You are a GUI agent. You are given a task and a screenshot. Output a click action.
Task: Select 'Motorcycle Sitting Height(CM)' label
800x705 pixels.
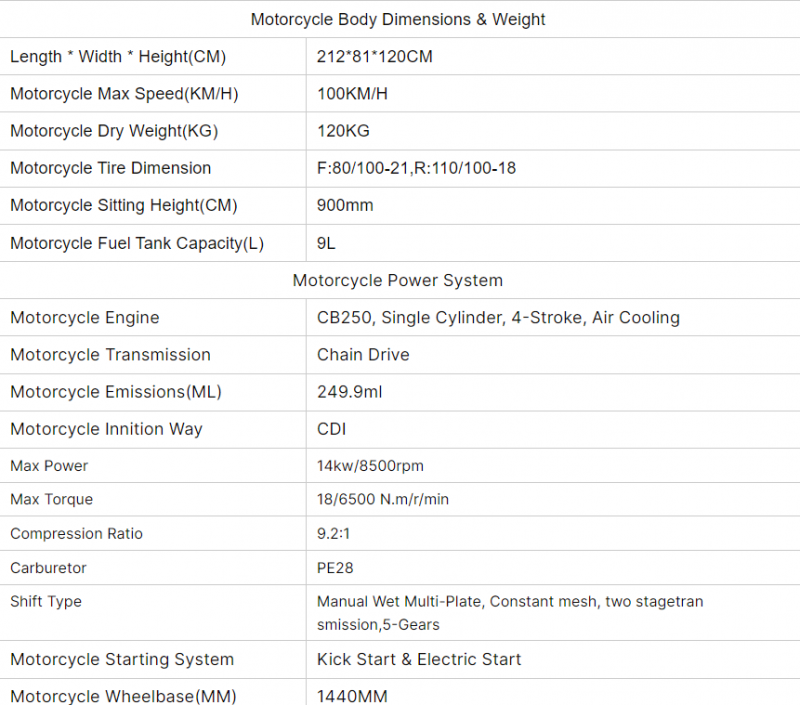(123, 206)
